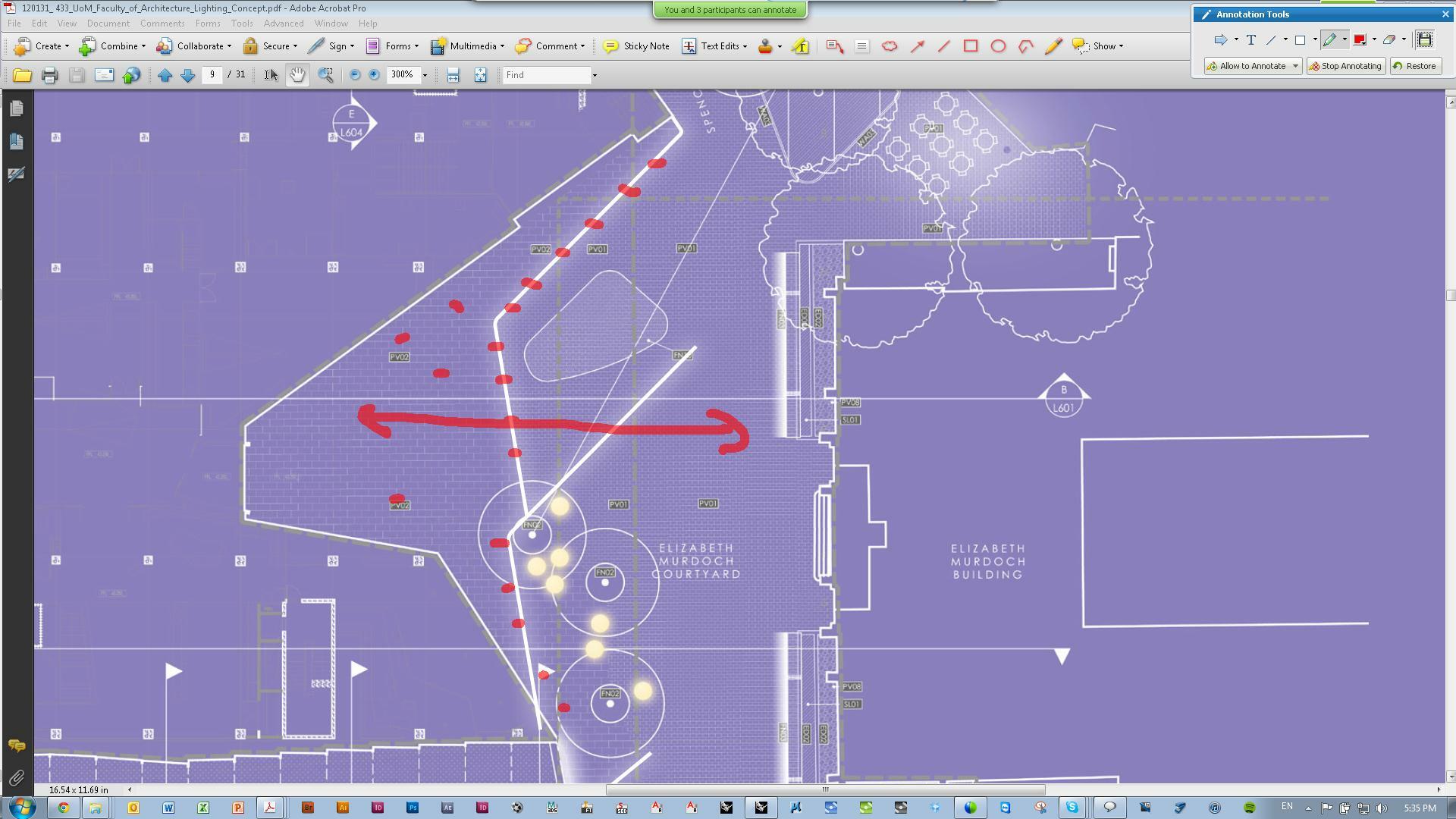Save annotations with floppy disk icon
Viewport: 1456px width, 819px height.
(1424, 39)
